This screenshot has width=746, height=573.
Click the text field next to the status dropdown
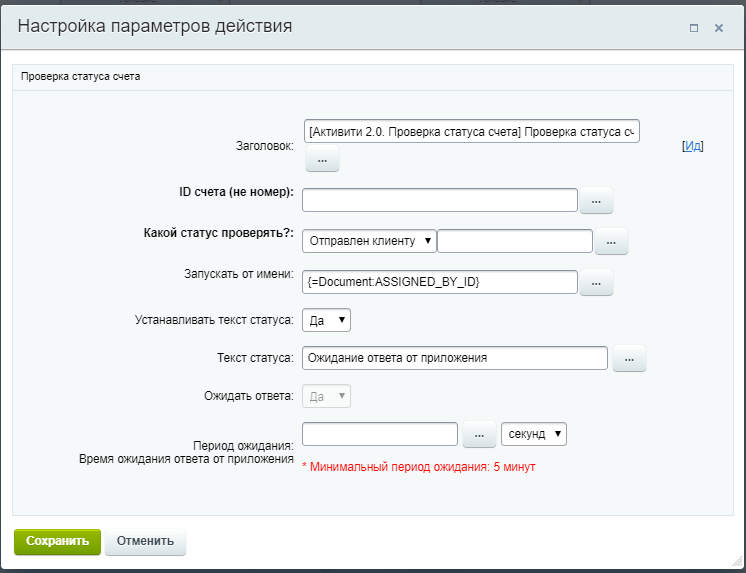click(x=515, y=241)
